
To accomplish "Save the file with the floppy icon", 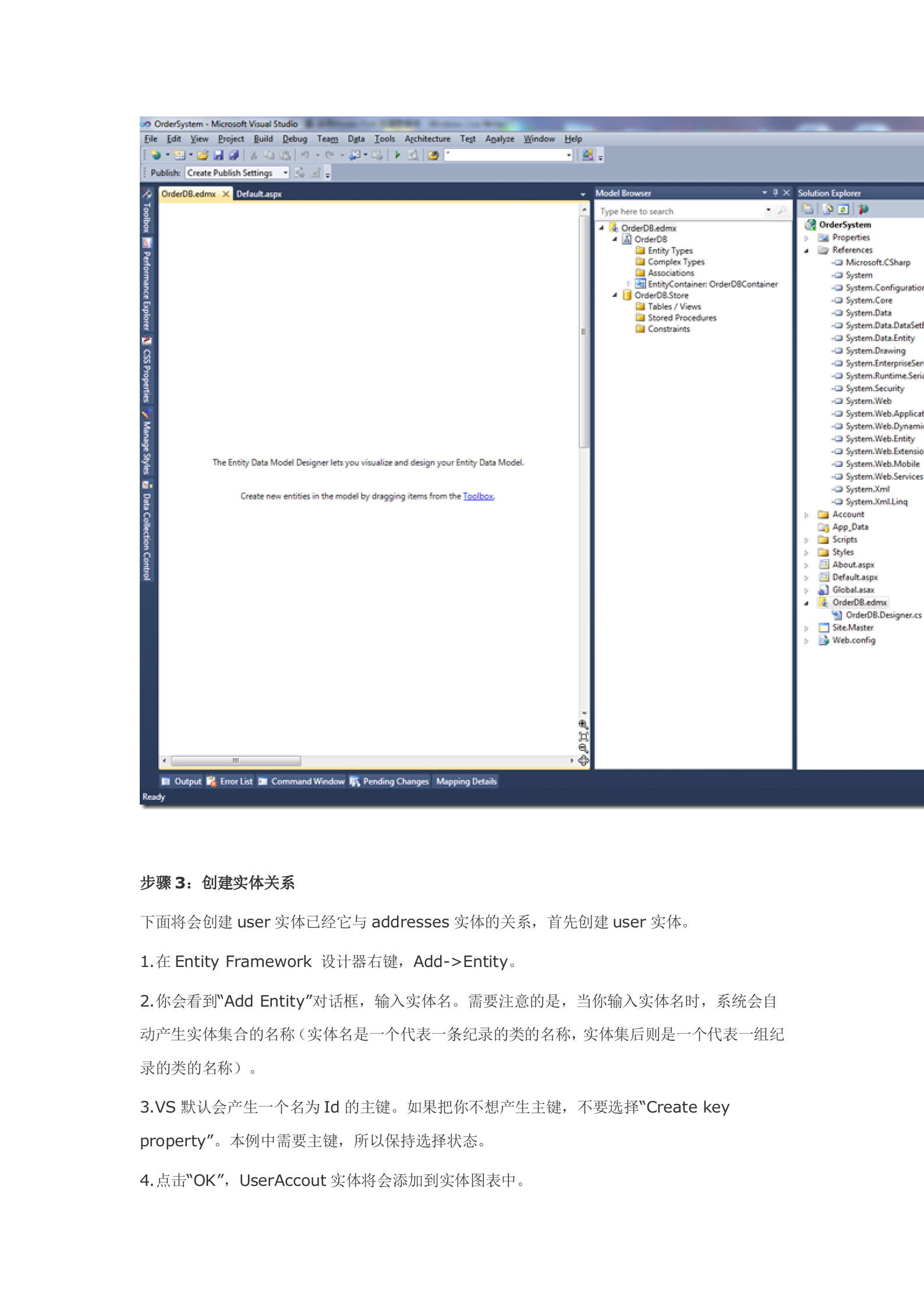I will coord(218,155).
